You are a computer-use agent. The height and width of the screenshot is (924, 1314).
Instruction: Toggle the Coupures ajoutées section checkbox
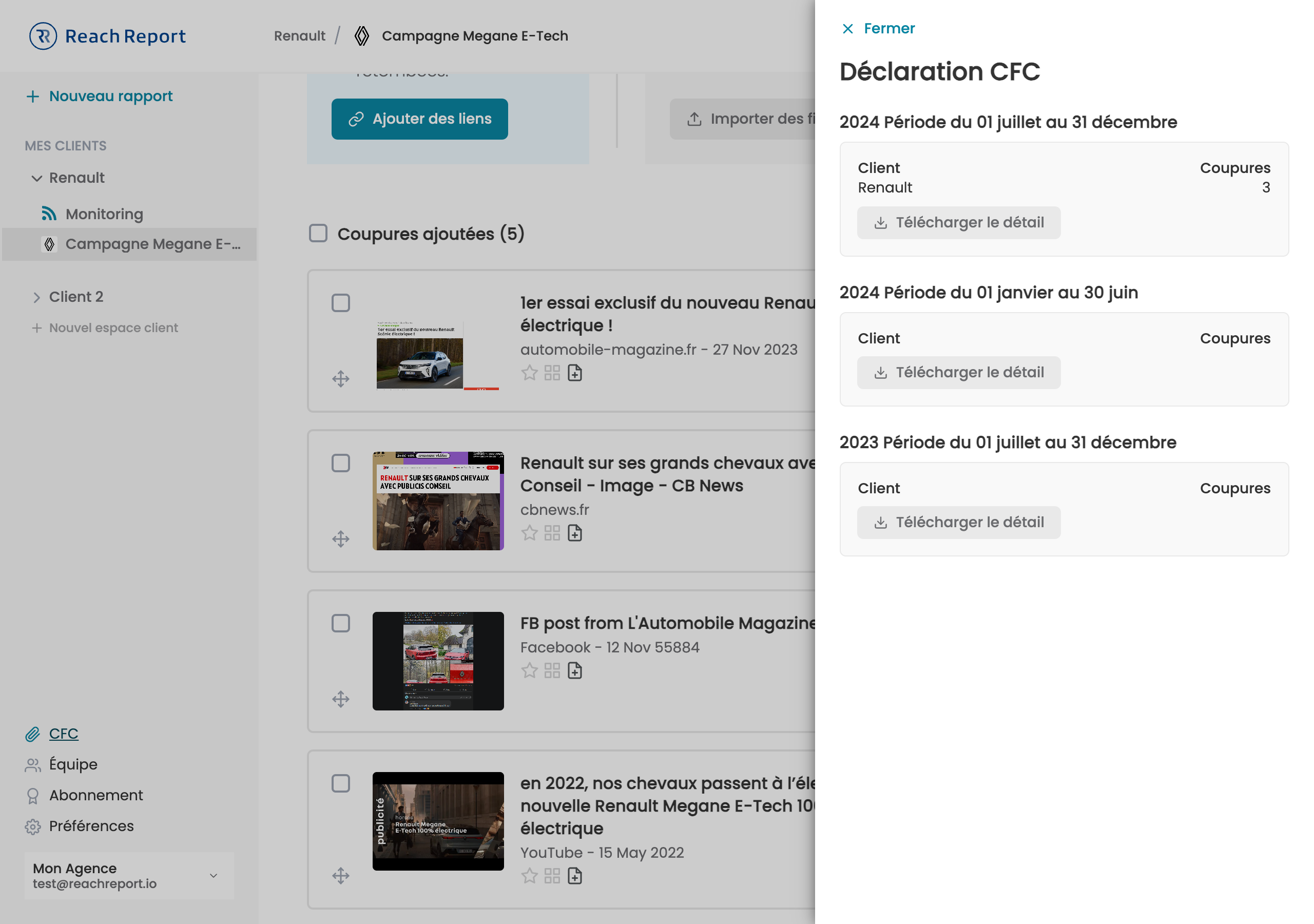coord(318,233)
